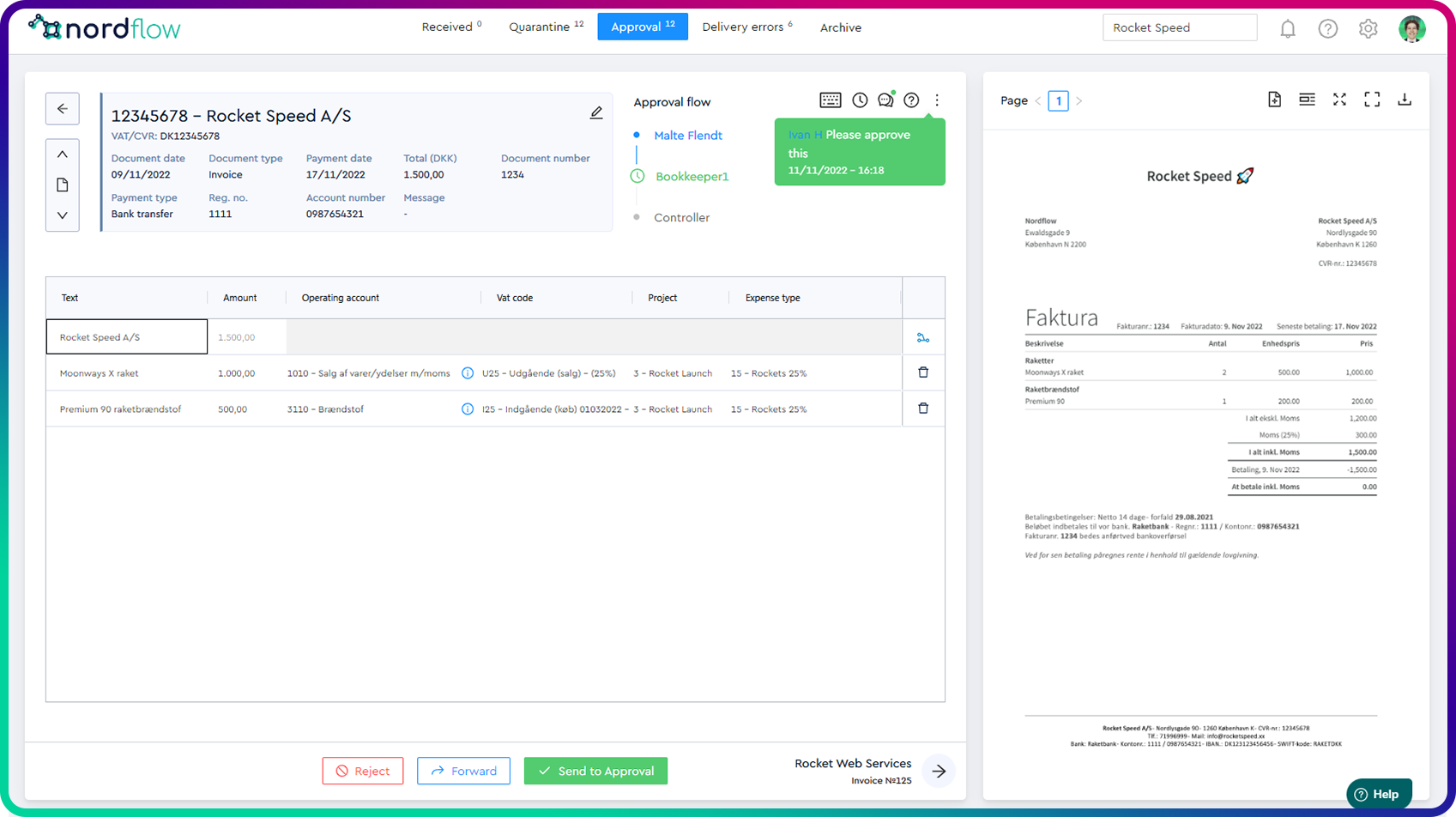The width and height of the screenshot is (1456, 817).
Task: Download the invoice document
Action: pos(1405,100)
